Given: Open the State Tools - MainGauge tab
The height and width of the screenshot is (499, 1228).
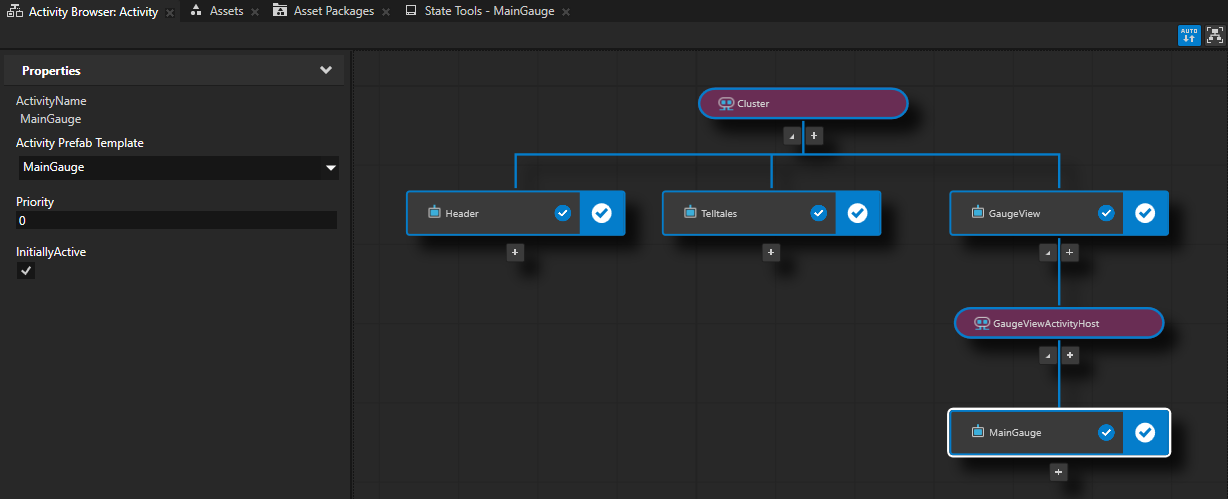Looking at the screenshot, I should [489, 12].
